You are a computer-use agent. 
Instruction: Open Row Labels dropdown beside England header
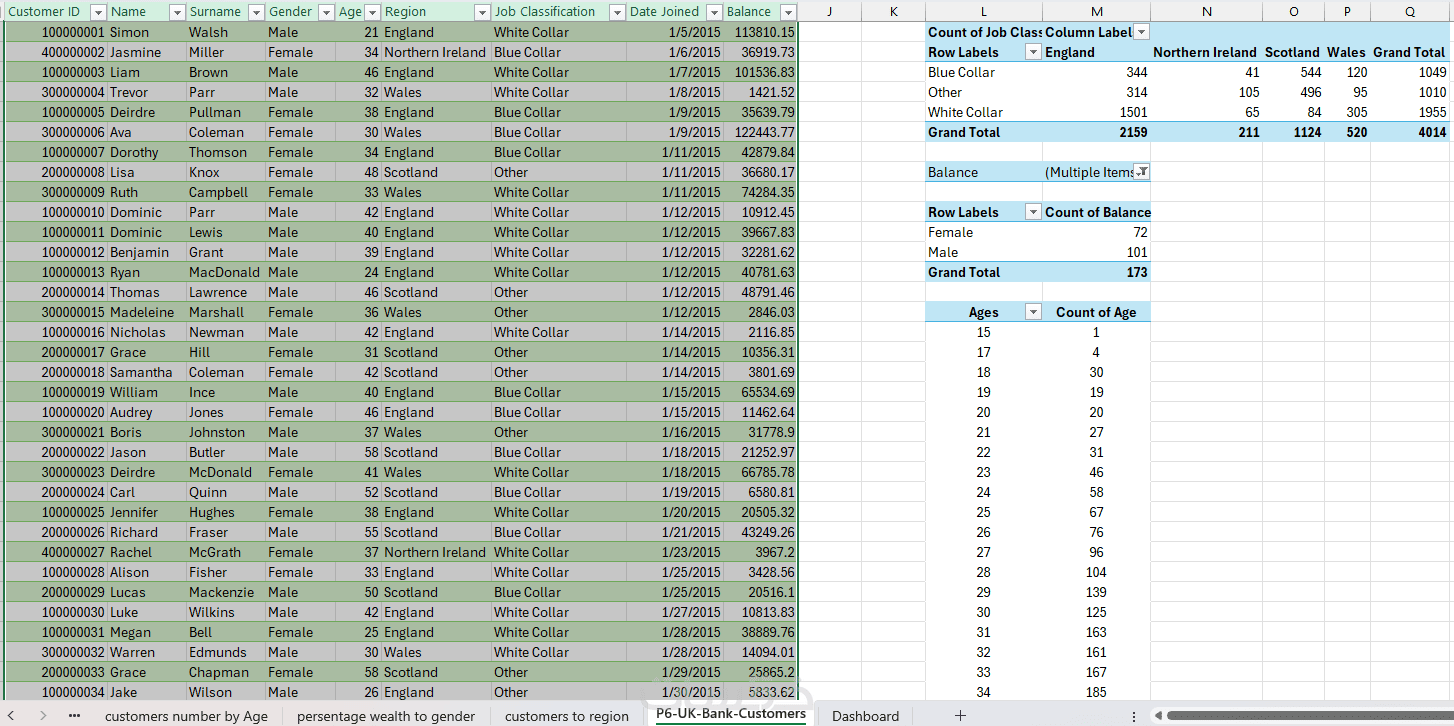(1033, 52)
